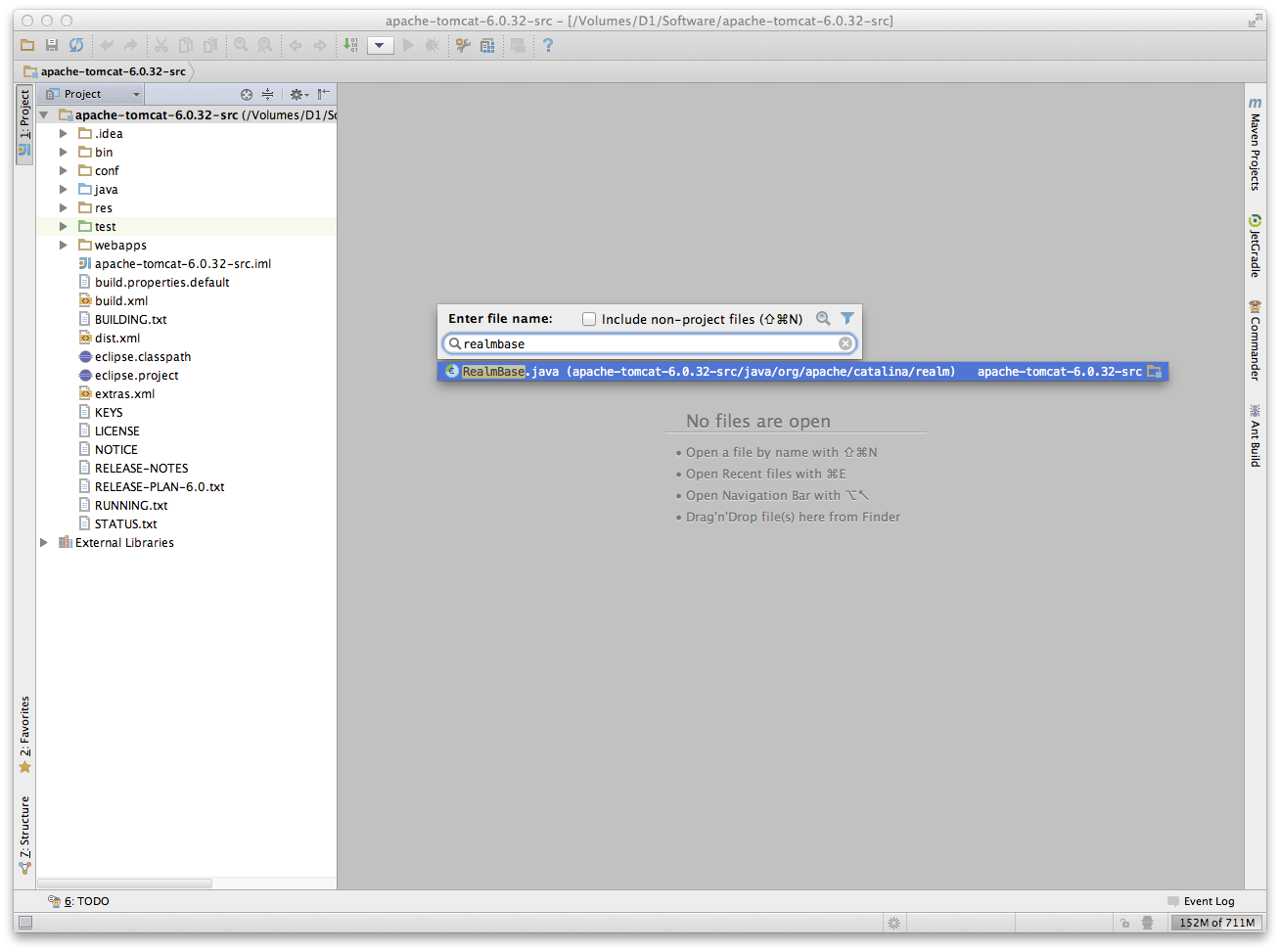Image resolution: width=1280 pixels, height=952 pixels.
Task: Clear the realmbase search field
Action: (x=846, y=343)
